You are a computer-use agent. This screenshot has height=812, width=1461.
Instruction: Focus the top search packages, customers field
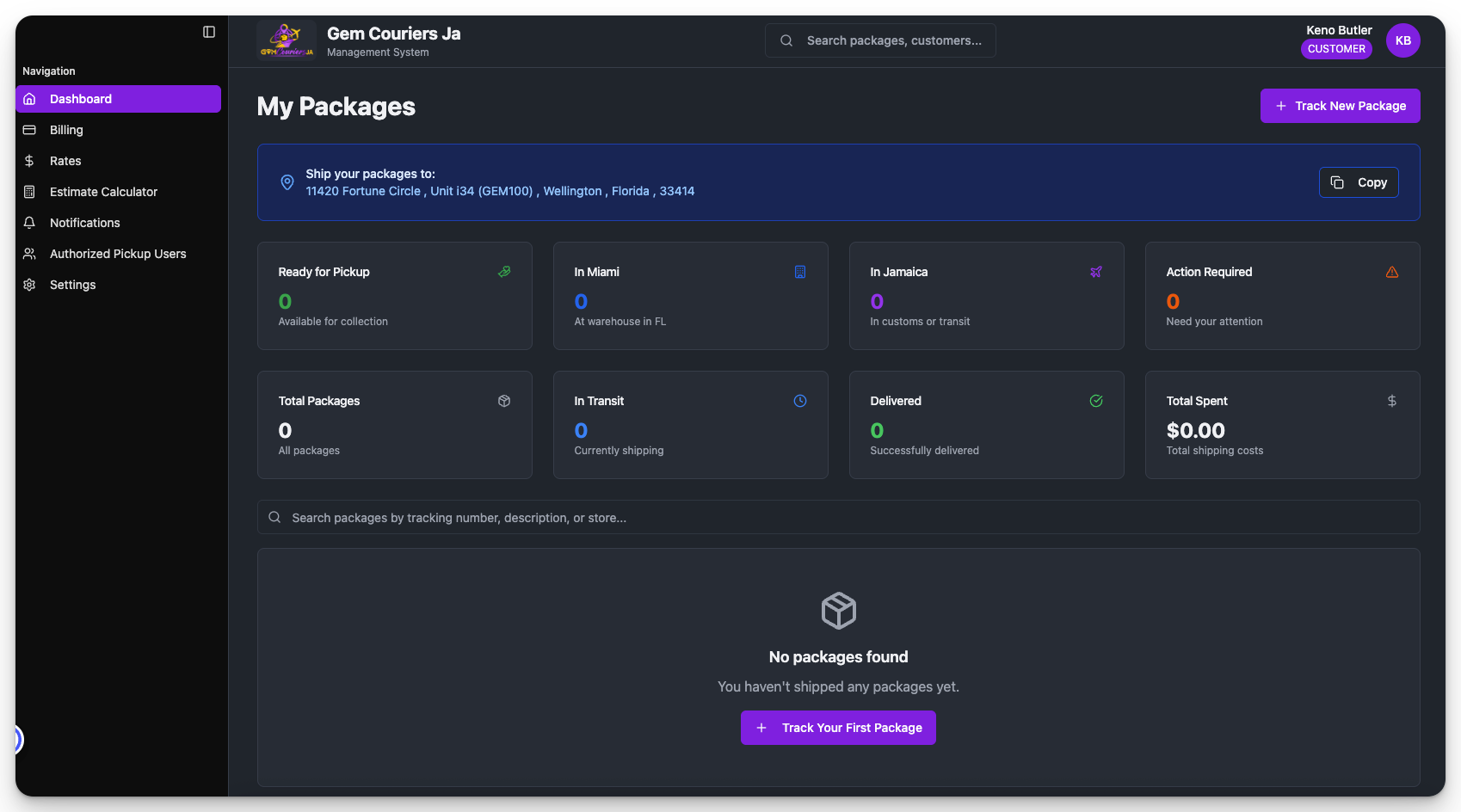(x=893, y=40)
